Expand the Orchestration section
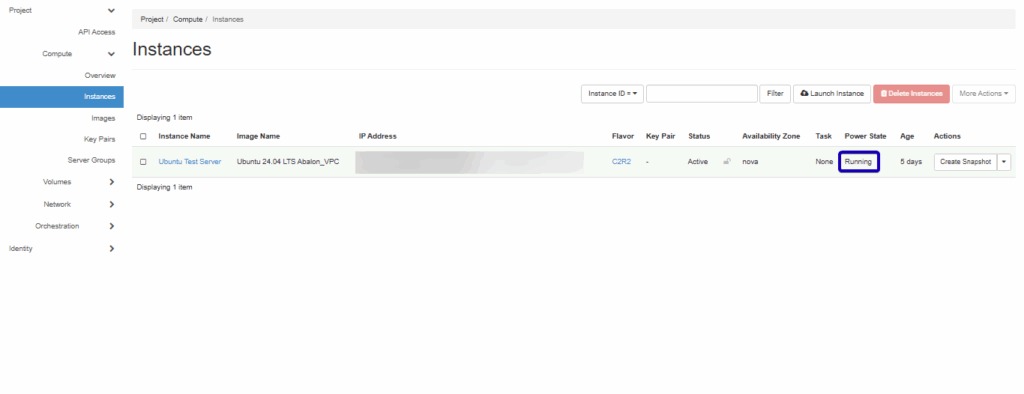This screenshot has height=394, width=1024. pos(112,226)
